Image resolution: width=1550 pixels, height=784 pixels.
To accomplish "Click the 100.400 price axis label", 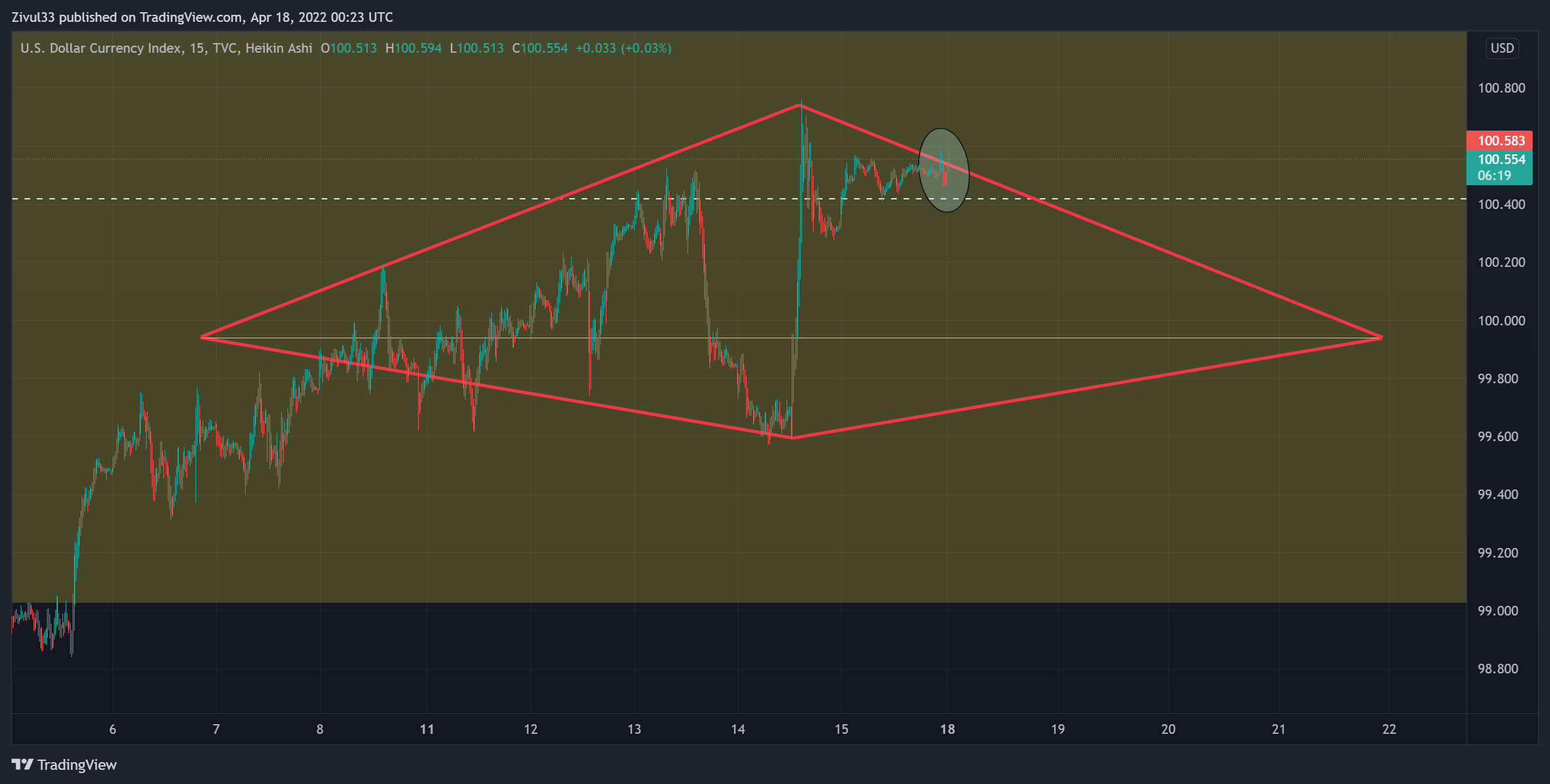I will coord(1501,205).
